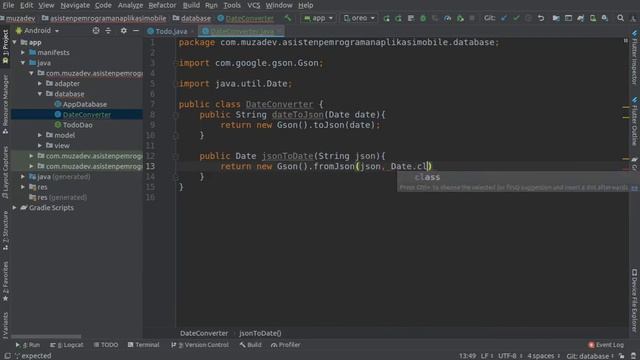Screen dimensions: 640x360
Task: Open the Event Log
Action: pos(606,345)
